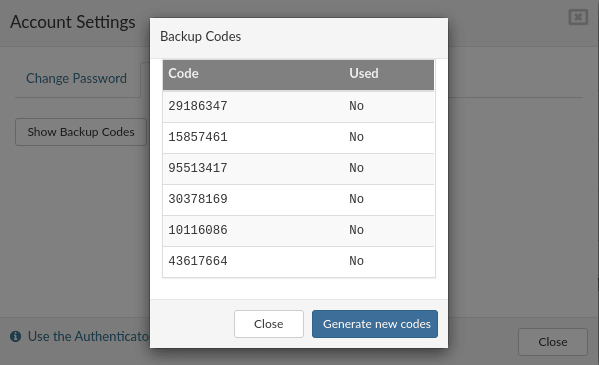Click the Used value for code 10116086
Screen dimensions: 599x365
pyautogui.click(x=356, y=230)
